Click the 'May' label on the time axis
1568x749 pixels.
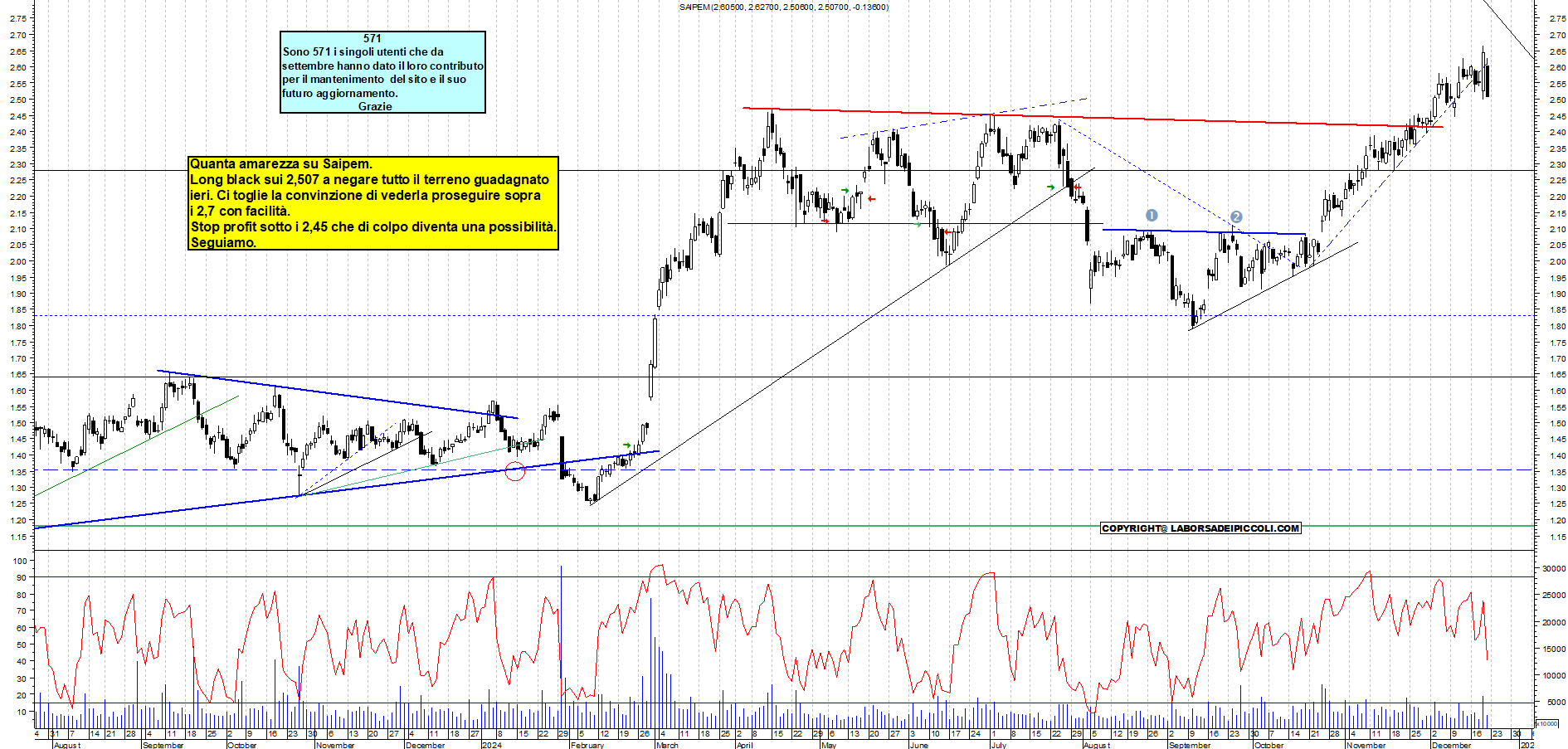(828, 745)
